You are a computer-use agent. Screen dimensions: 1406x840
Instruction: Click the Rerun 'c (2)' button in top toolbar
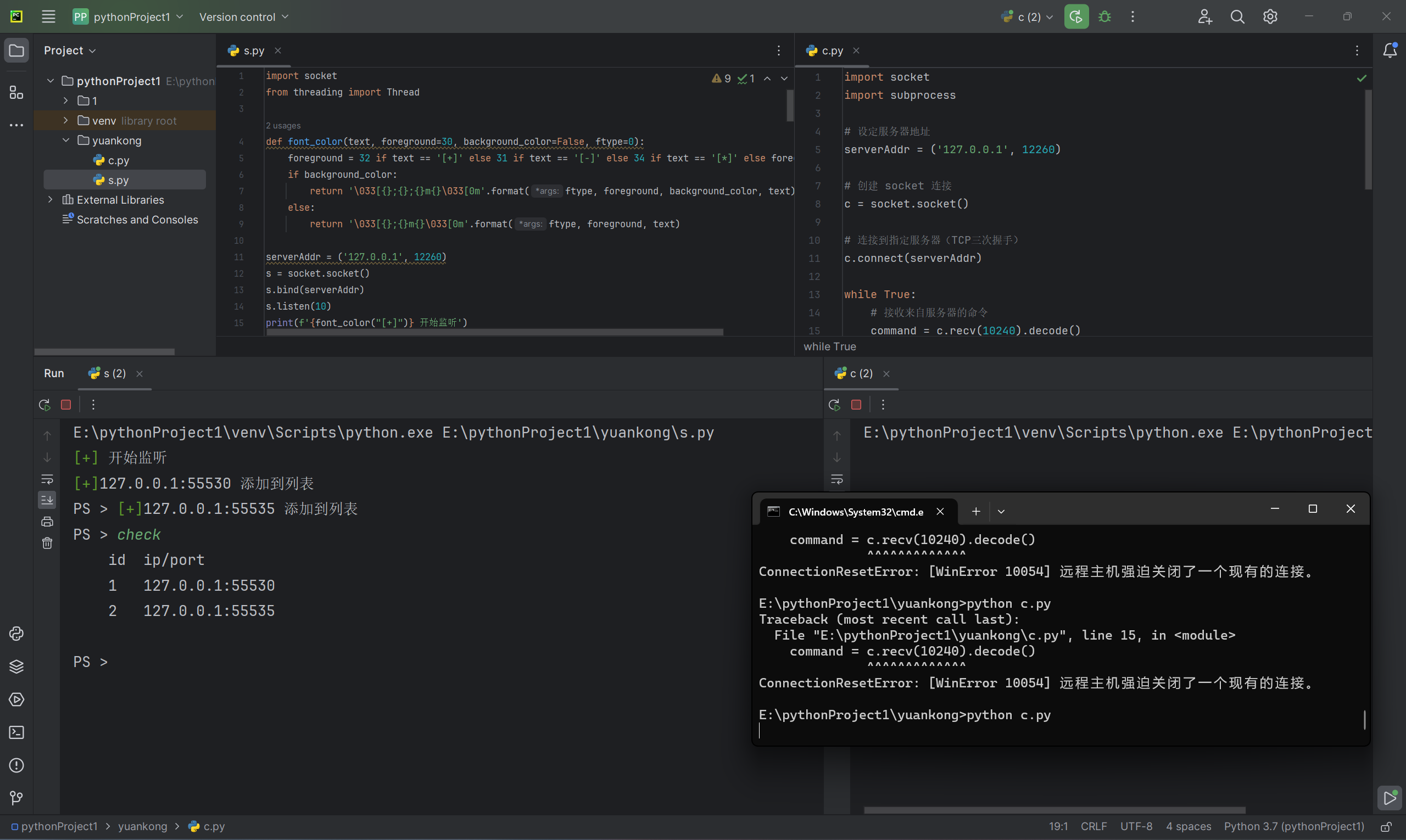(x=1076, y=16)
